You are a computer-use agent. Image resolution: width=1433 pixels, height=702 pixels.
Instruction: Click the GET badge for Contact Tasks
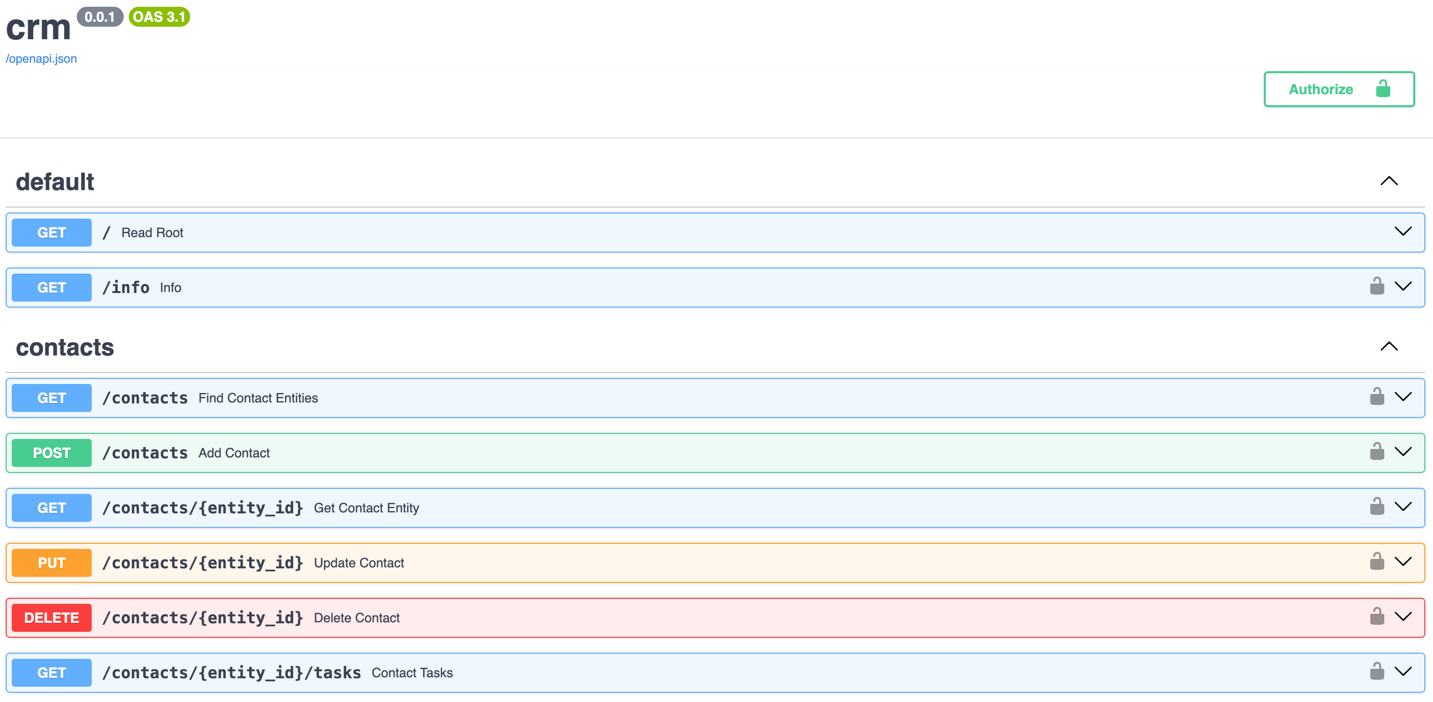point(52,672)
